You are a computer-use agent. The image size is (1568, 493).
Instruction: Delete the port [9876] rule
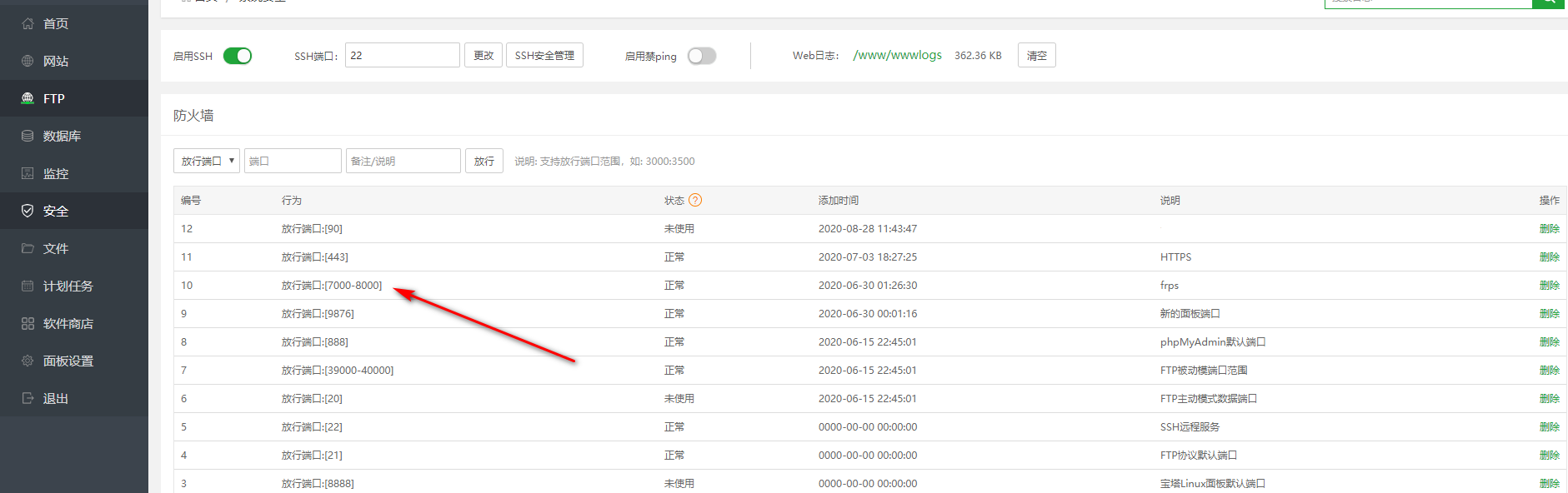tap(1550, 313)
